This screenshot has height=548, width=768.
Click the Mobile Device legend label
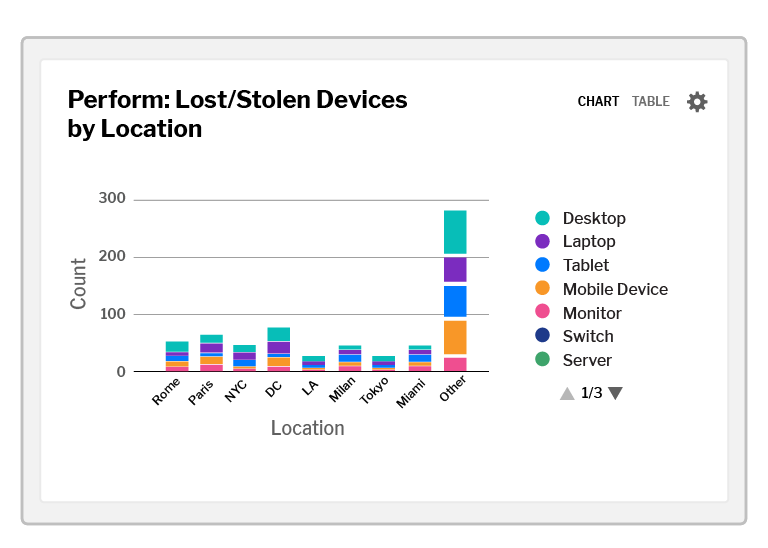click(615, 289)
